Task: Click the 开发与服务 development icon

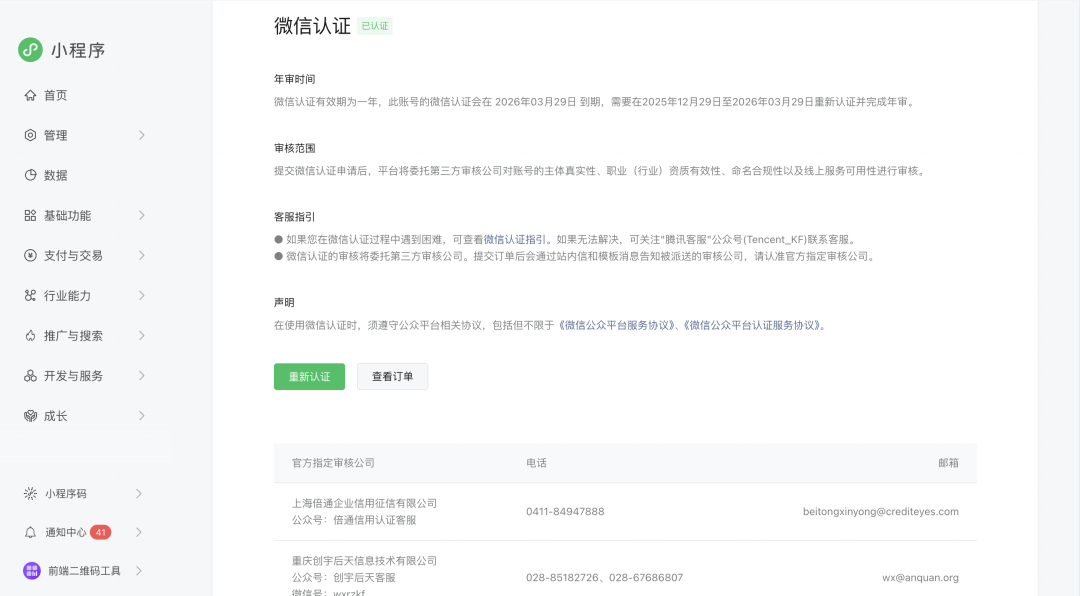Action: (x=30, y=375)
